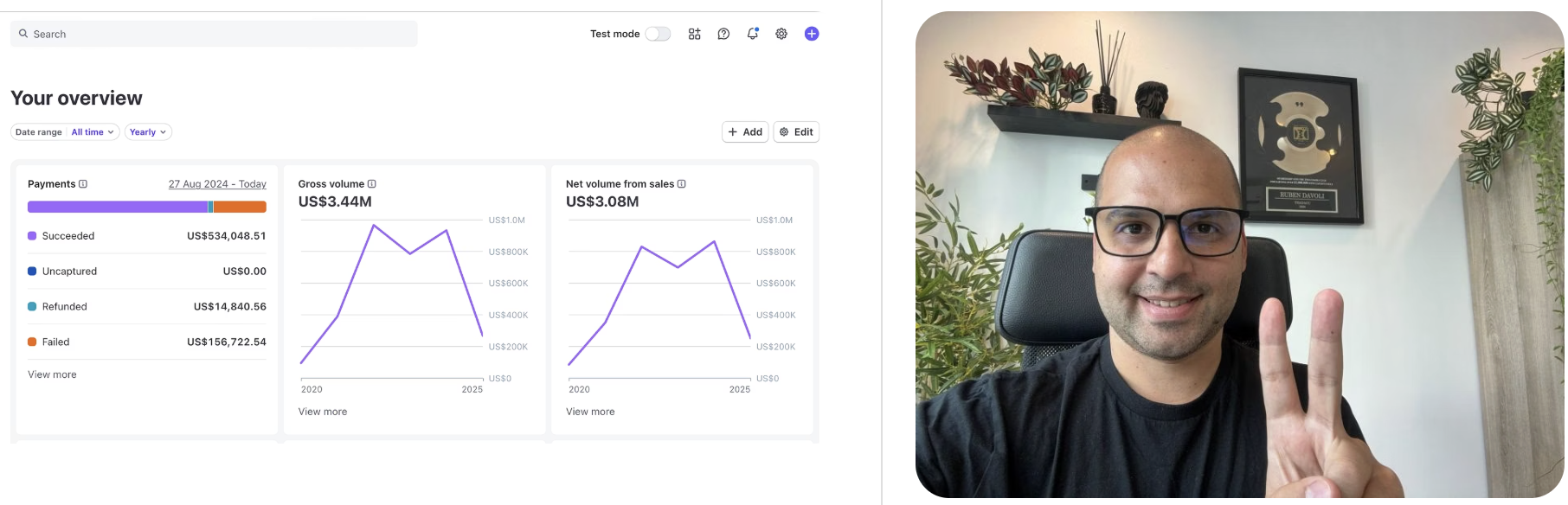This screenshot has height=505, width=1568.
Task: Toggle Test mode switch
Action: point(658,34)
